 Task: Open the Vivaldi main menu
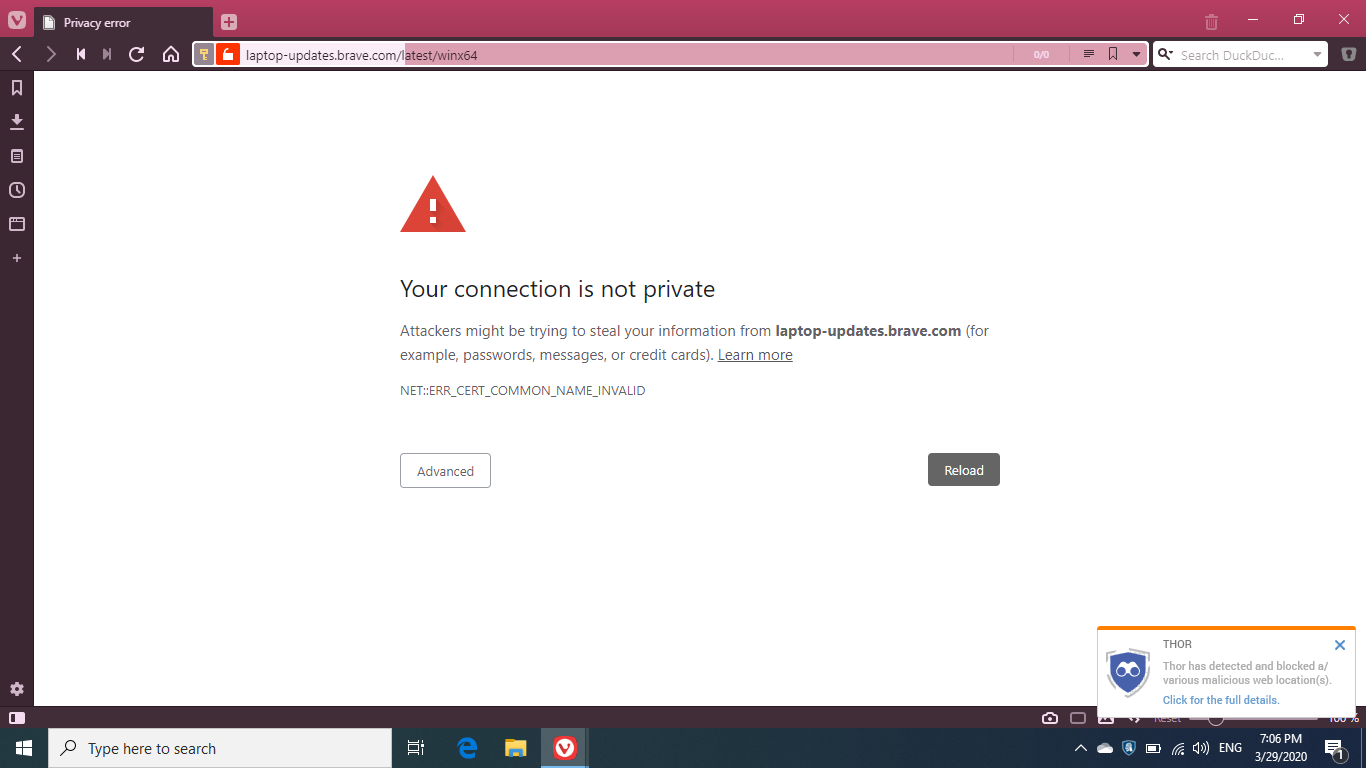16,21
